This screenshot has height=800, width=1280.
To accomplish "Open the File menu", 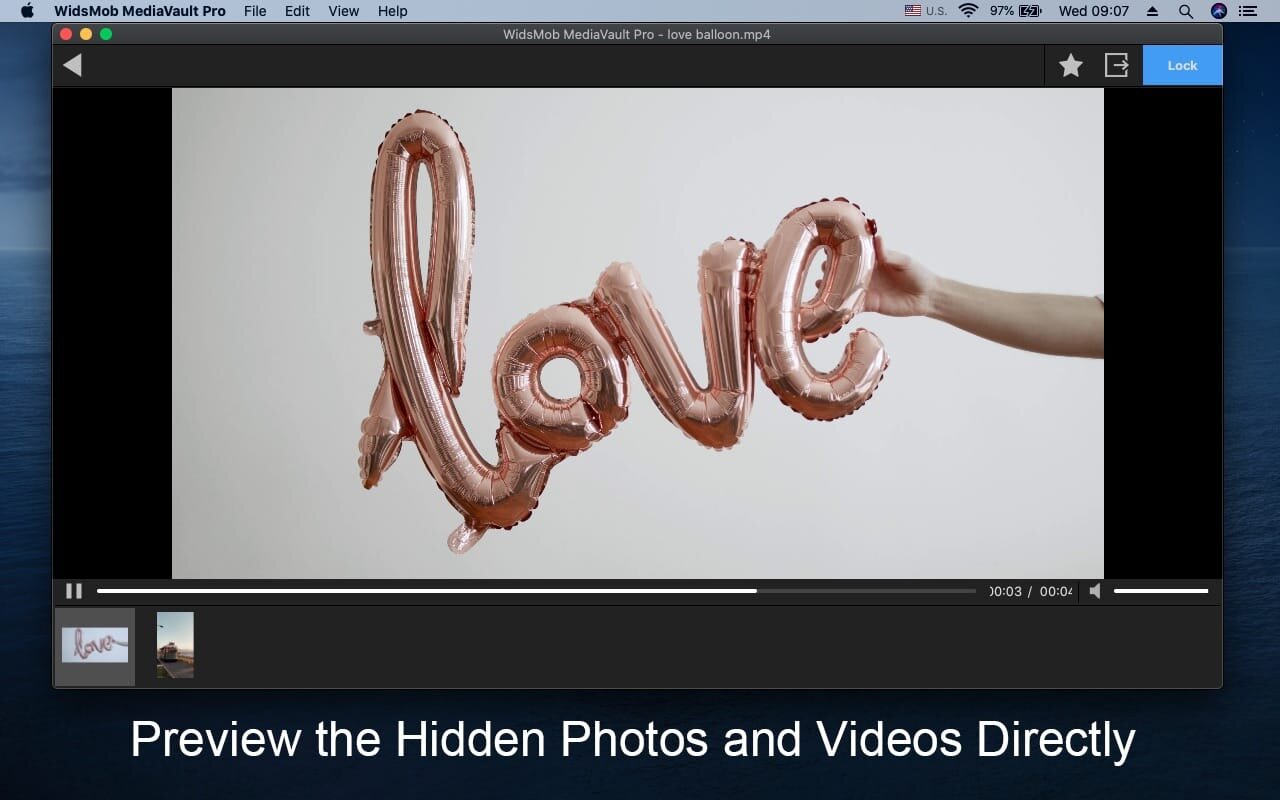I will pos(255,11).
